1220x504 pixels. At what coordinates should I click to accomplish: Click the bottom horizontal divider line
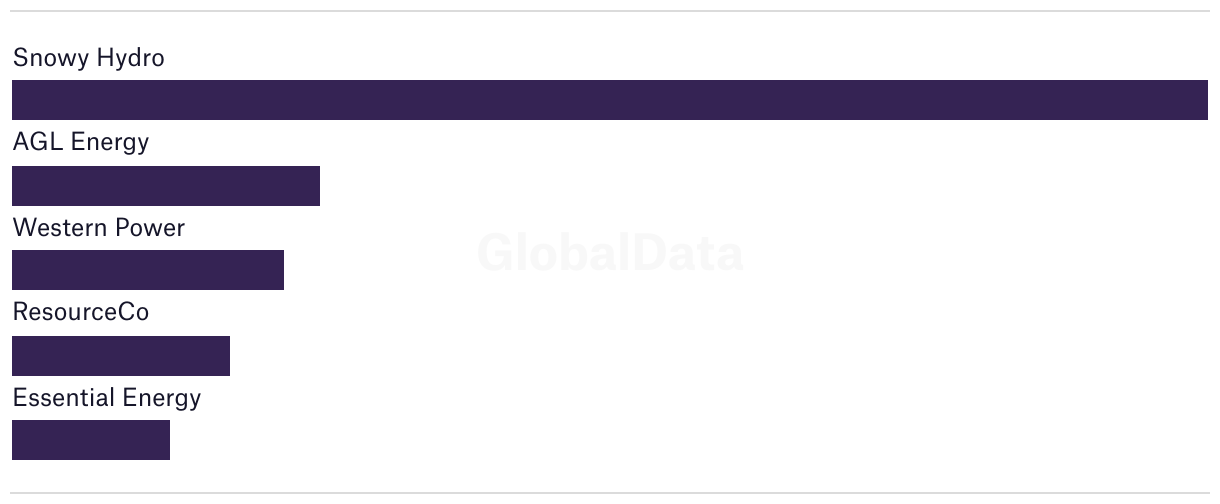tap(610, 493)
